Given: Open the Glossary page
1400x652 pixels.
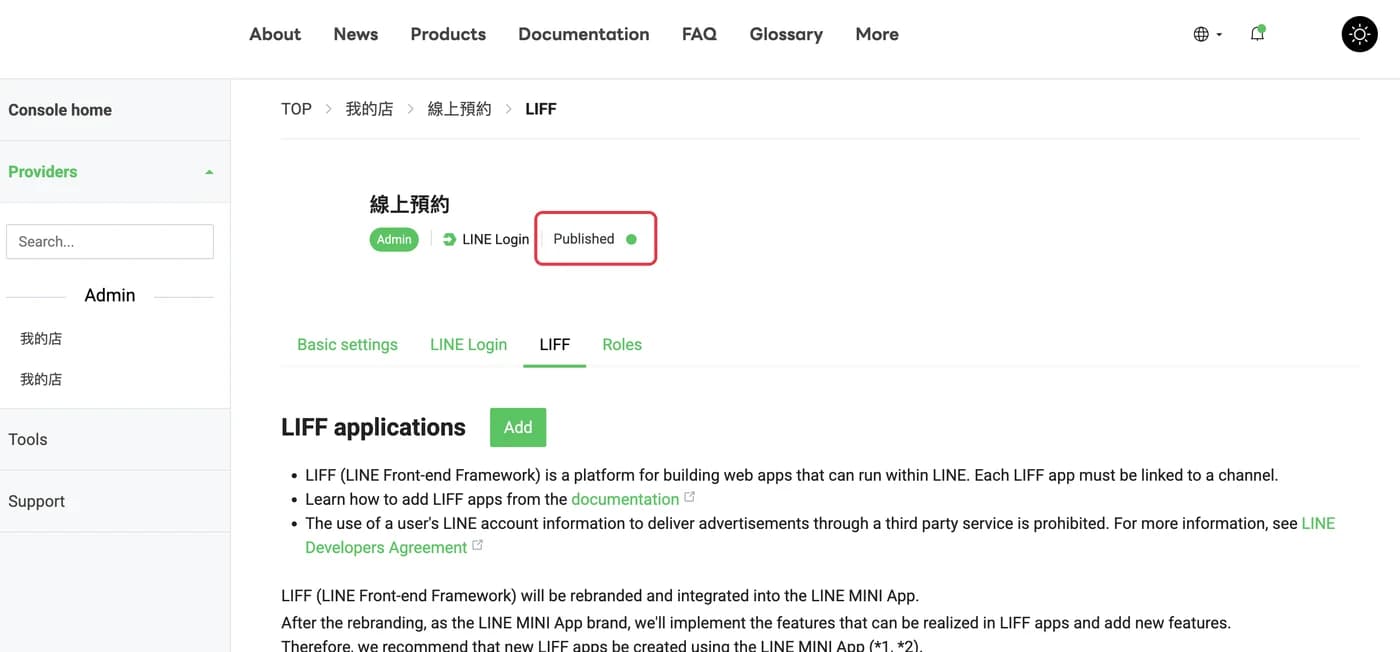Looking at the screenshot, I should [x=786, y=34].
